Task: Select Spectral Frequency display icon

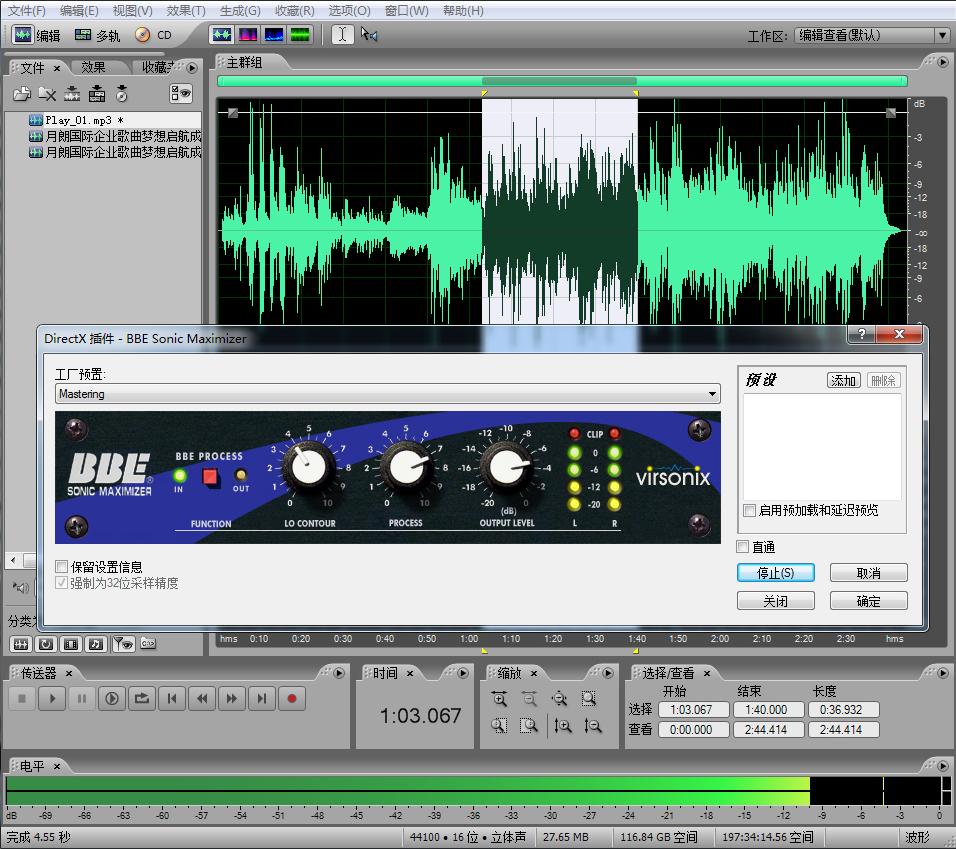Action: pos(248,35)
